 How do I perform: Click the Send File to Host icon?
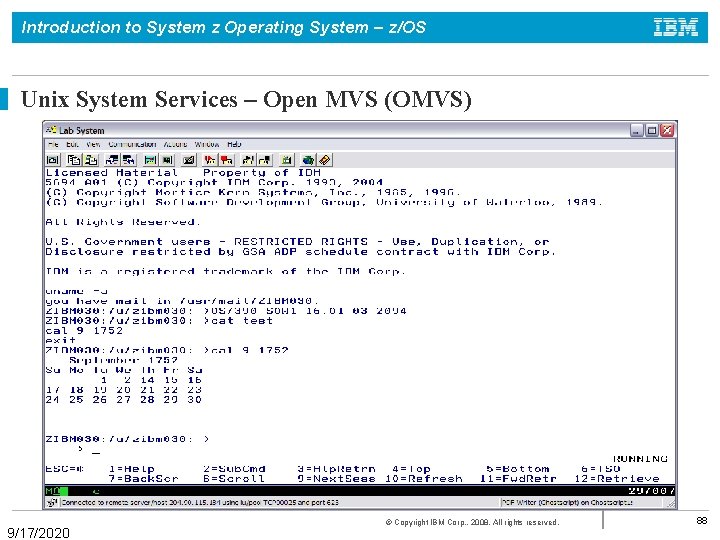pyautogui.click(x=112, y=160)
